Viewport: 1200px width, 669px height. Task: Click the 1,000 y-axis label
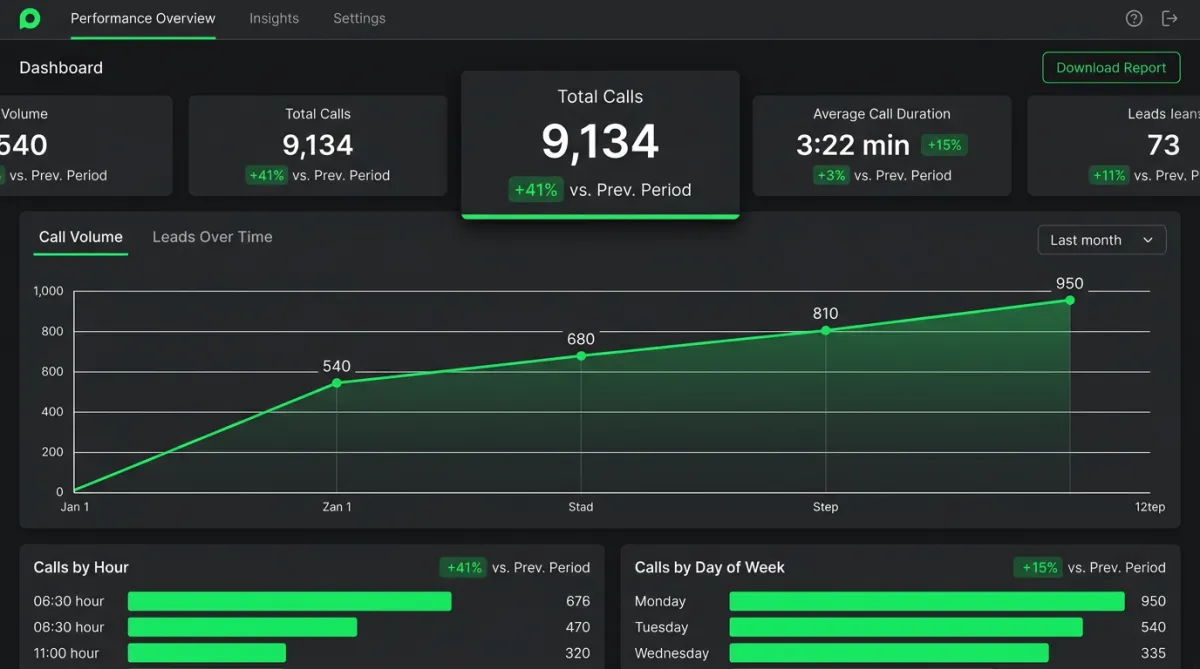click(48, 291)
